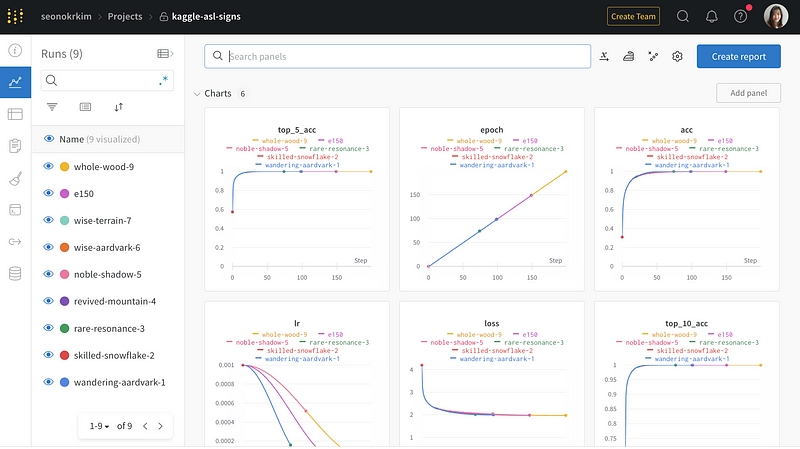Open the x-axis settings icon
The image size is (800, 449).
604,56
